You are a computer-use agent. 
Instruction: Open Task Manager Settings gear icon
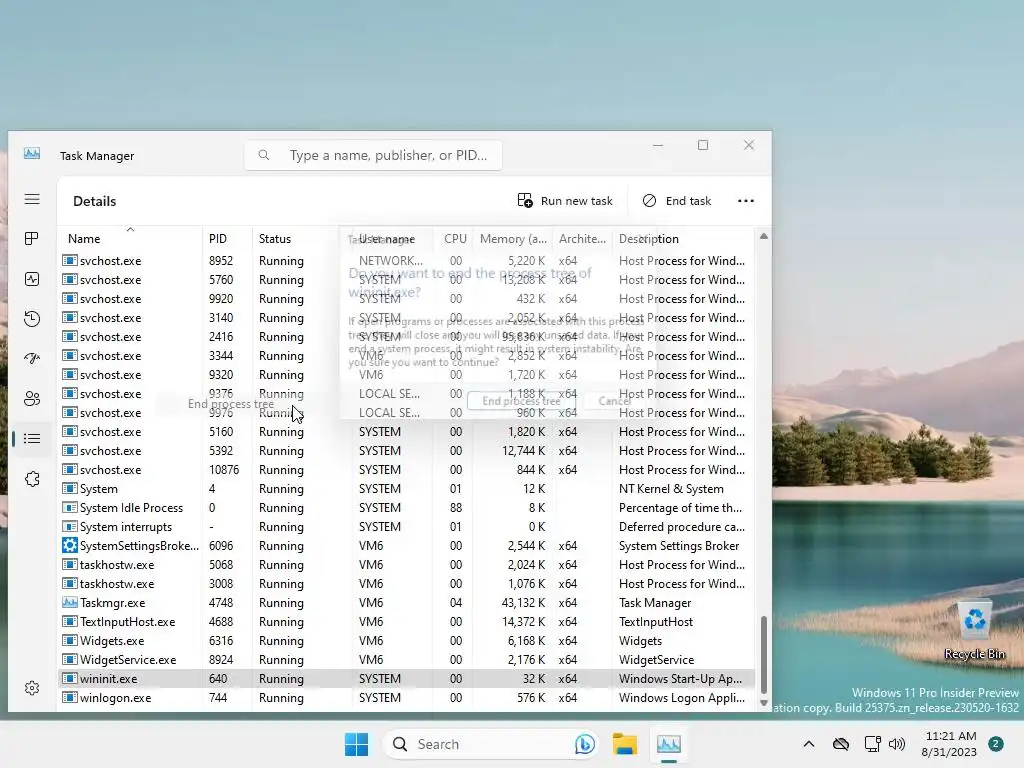click(32, 688)
